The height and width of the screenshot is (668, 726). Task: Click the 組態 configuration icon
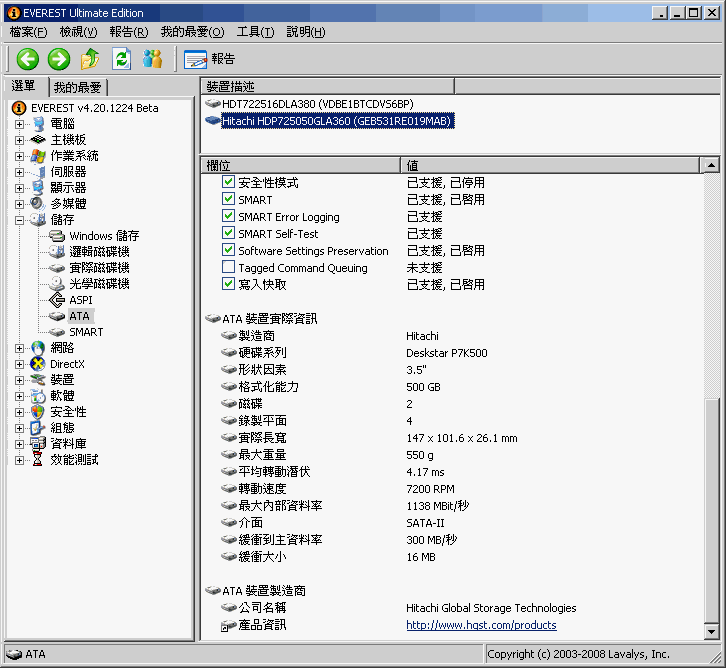pyautogui.click(x=38, y=428)
